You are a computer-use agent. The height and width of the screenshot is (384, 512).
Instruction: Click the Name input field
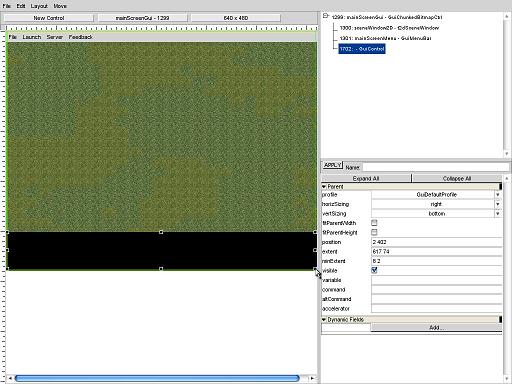tap(435, 167)
